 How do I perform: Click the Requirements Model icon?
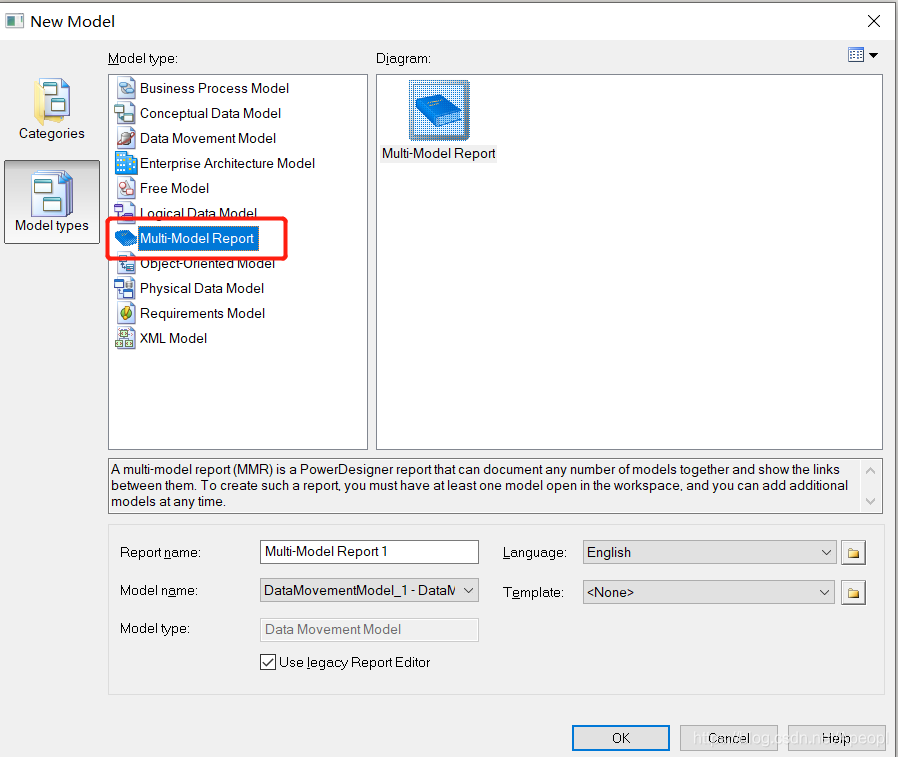pyautogui.click(x=126, y=313)
